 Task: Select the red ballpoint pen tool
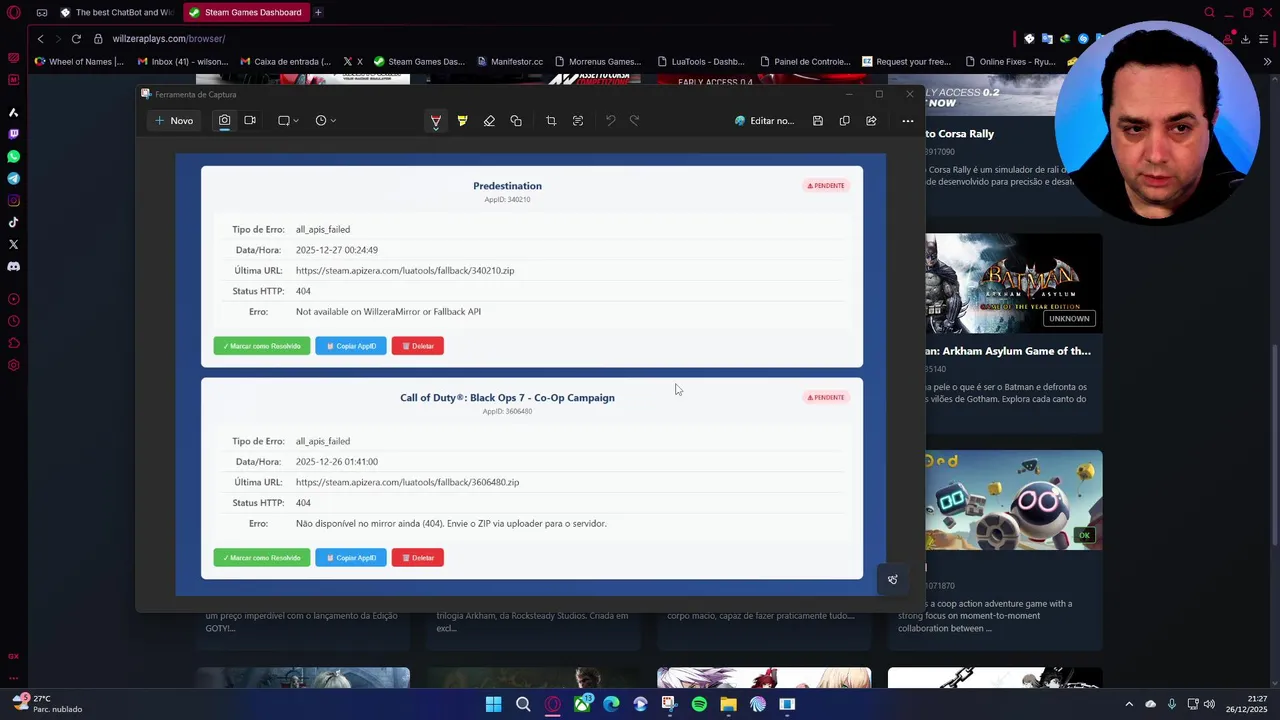[436, 121]
